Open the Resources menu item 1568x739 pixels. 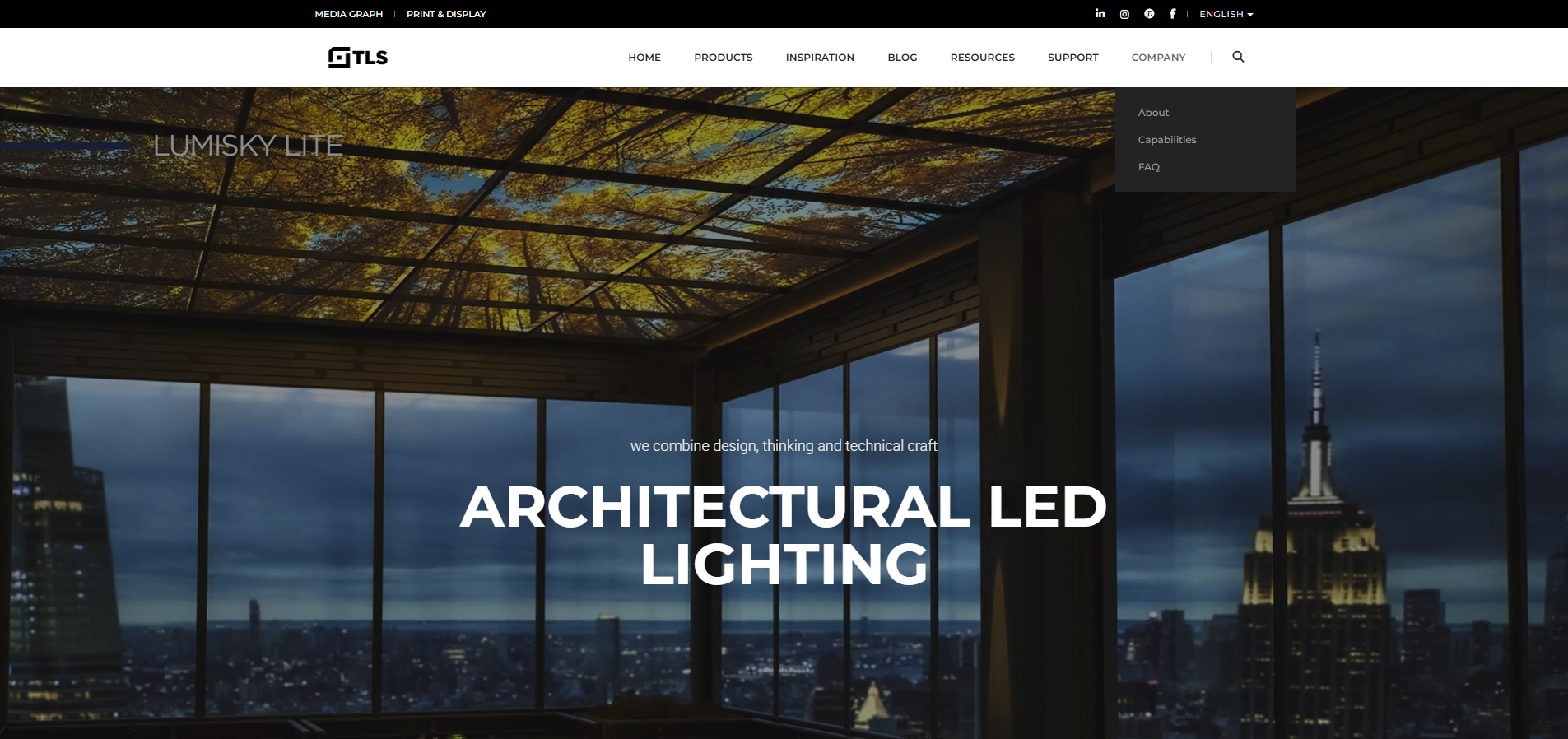point(982,58)
